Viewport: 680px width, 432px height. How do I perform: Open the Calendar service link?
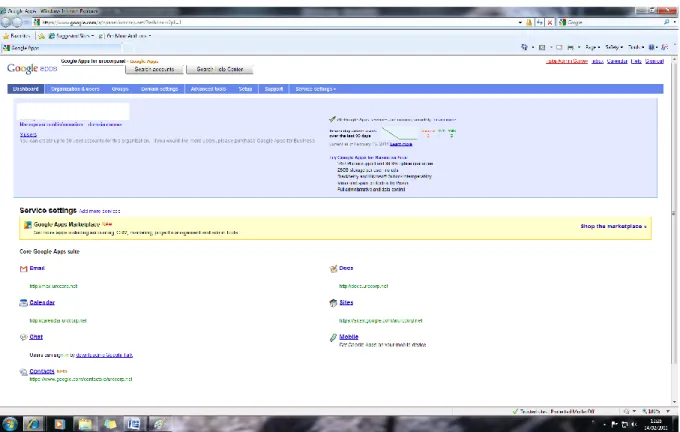pos(42,303)
